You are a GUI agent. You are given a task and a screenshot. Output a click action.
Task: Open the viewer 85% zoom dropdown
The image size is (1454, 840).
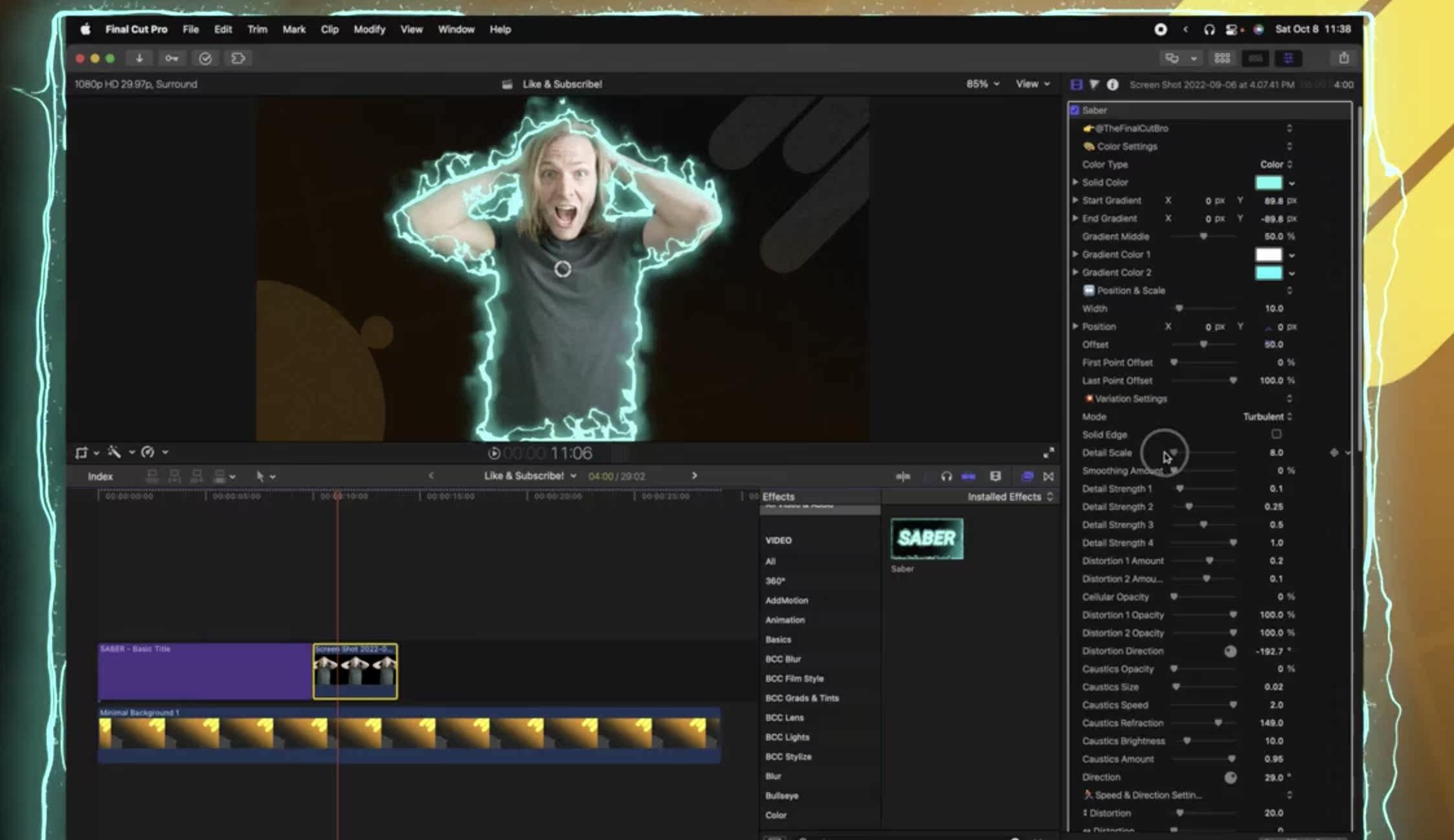tap(982, 84)
